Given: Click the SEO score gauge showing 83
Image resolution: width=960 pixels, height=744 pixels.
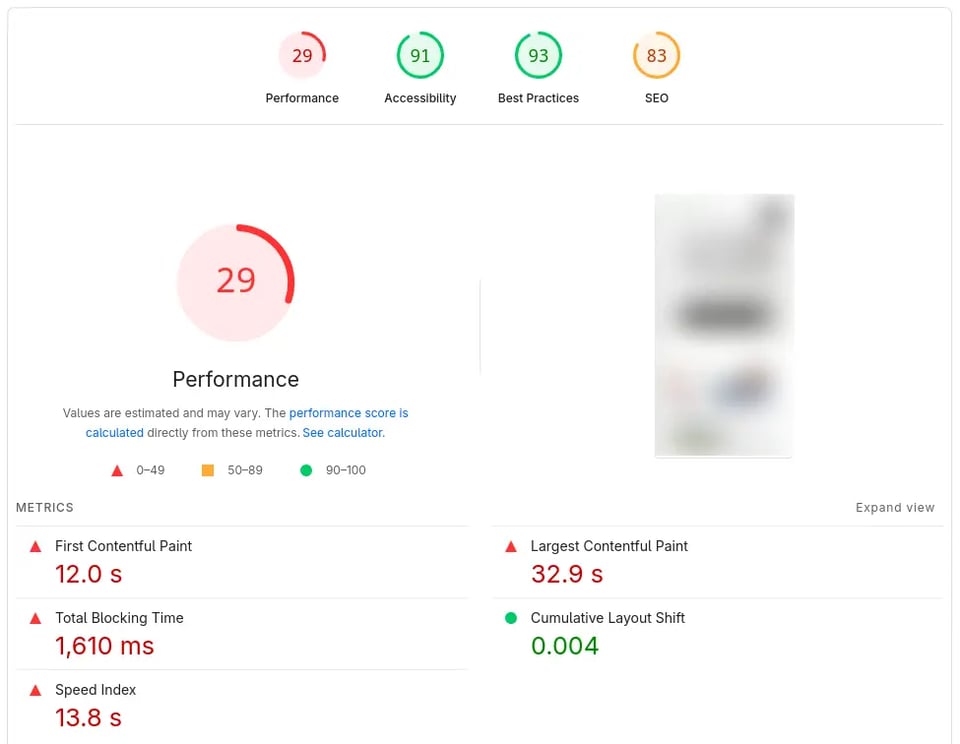Looking at the screenshot, I should (656, 56).
